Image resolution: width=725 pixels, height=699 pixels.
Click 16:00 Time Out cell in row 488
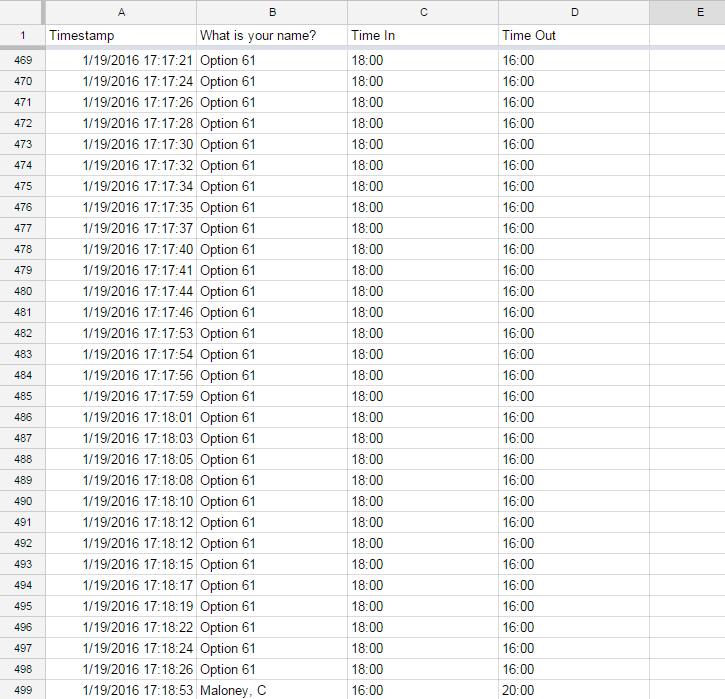[x=574, y=459]
